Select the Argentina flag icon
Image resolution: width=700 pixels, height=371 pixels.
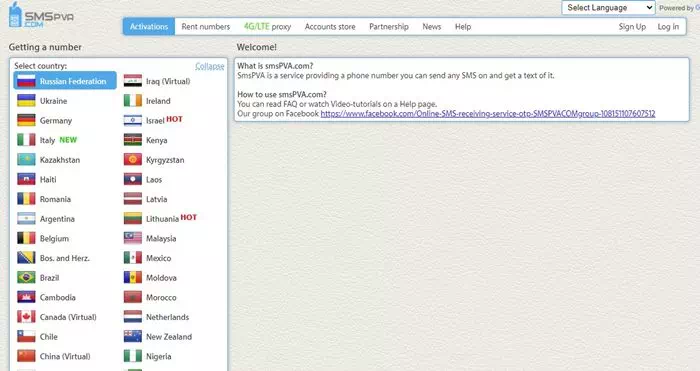(26, 219)
